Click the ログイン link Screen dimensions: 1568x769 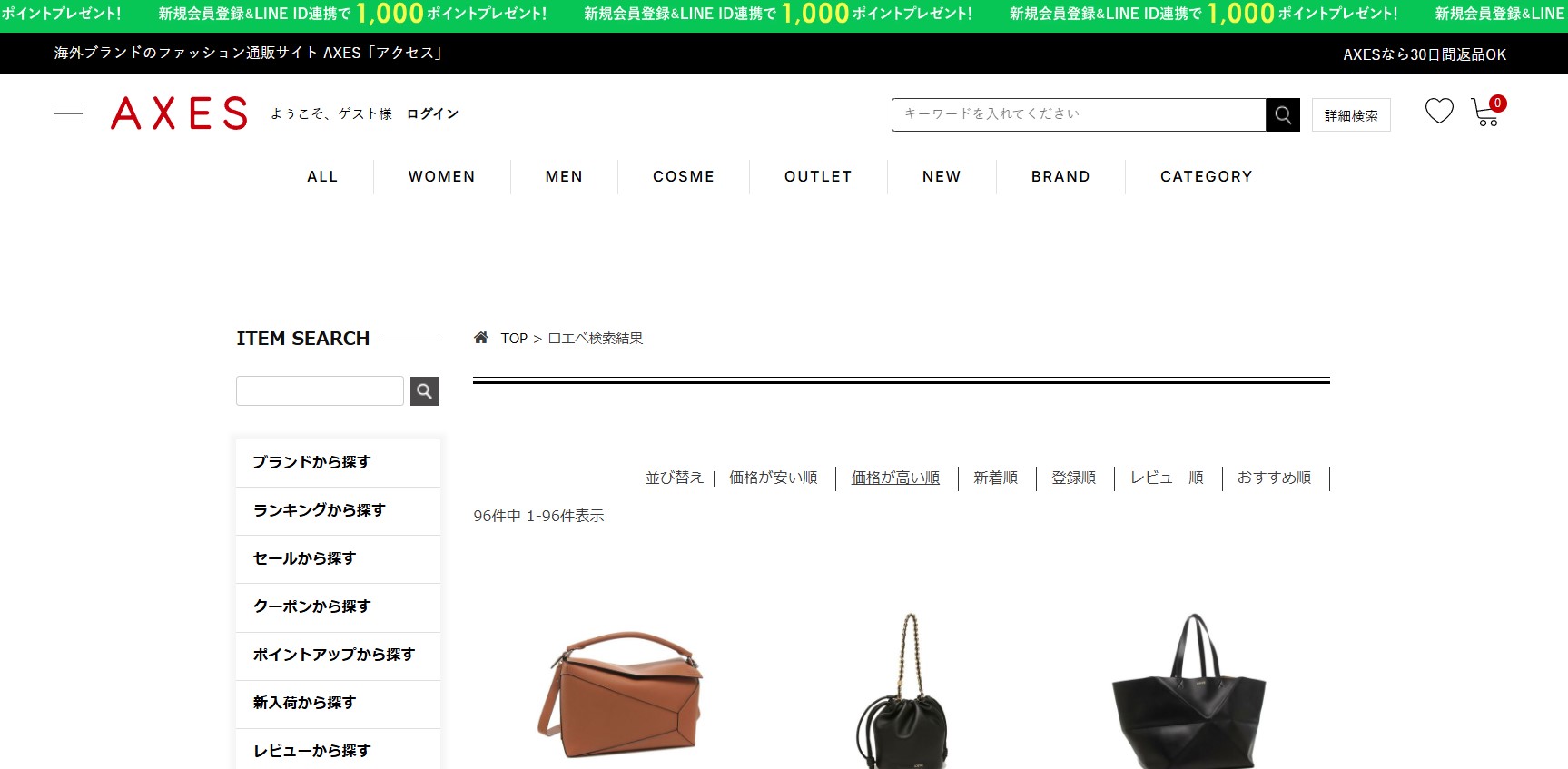432,113
